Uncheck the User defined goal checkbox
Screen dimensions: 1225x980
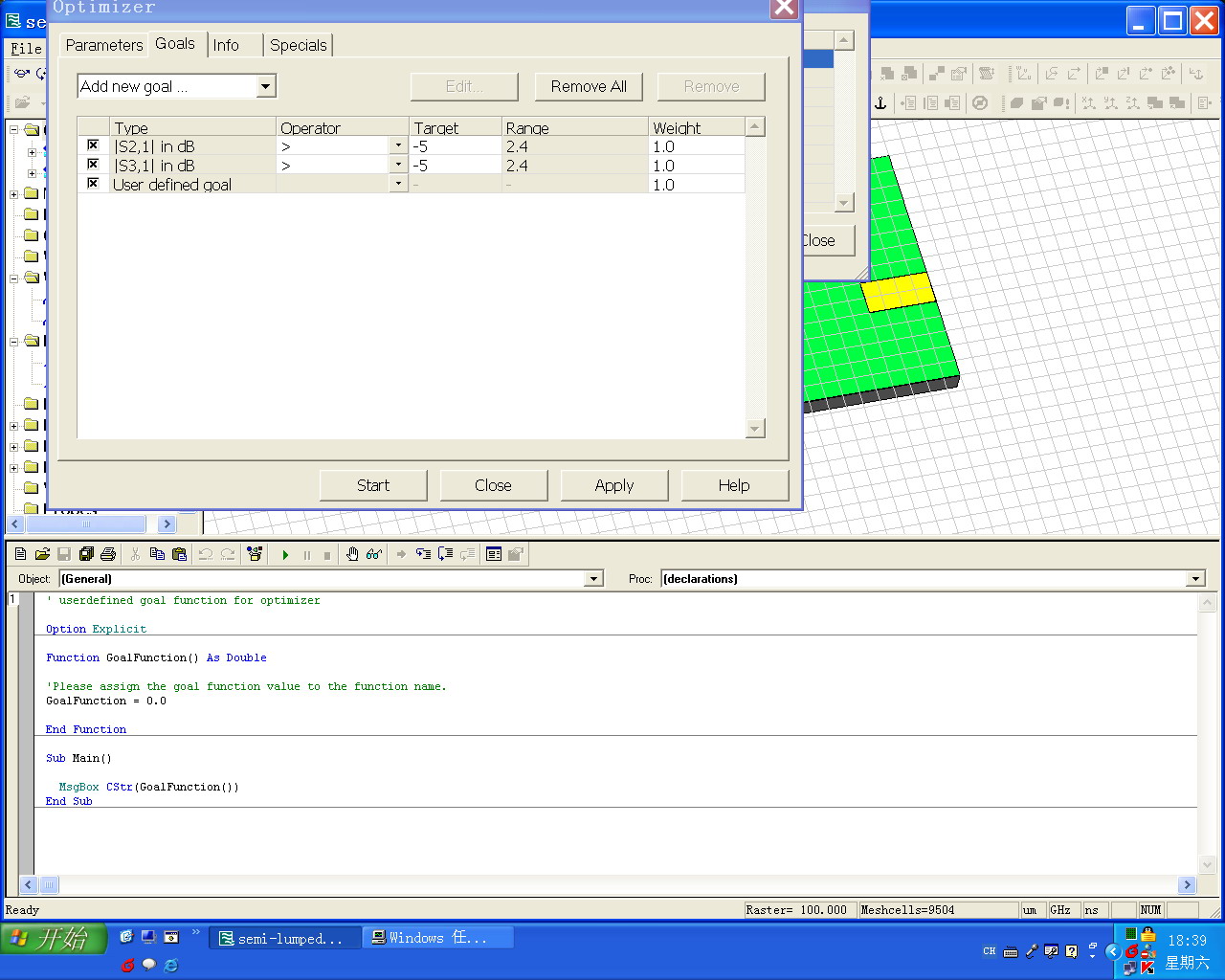point(93,184)
